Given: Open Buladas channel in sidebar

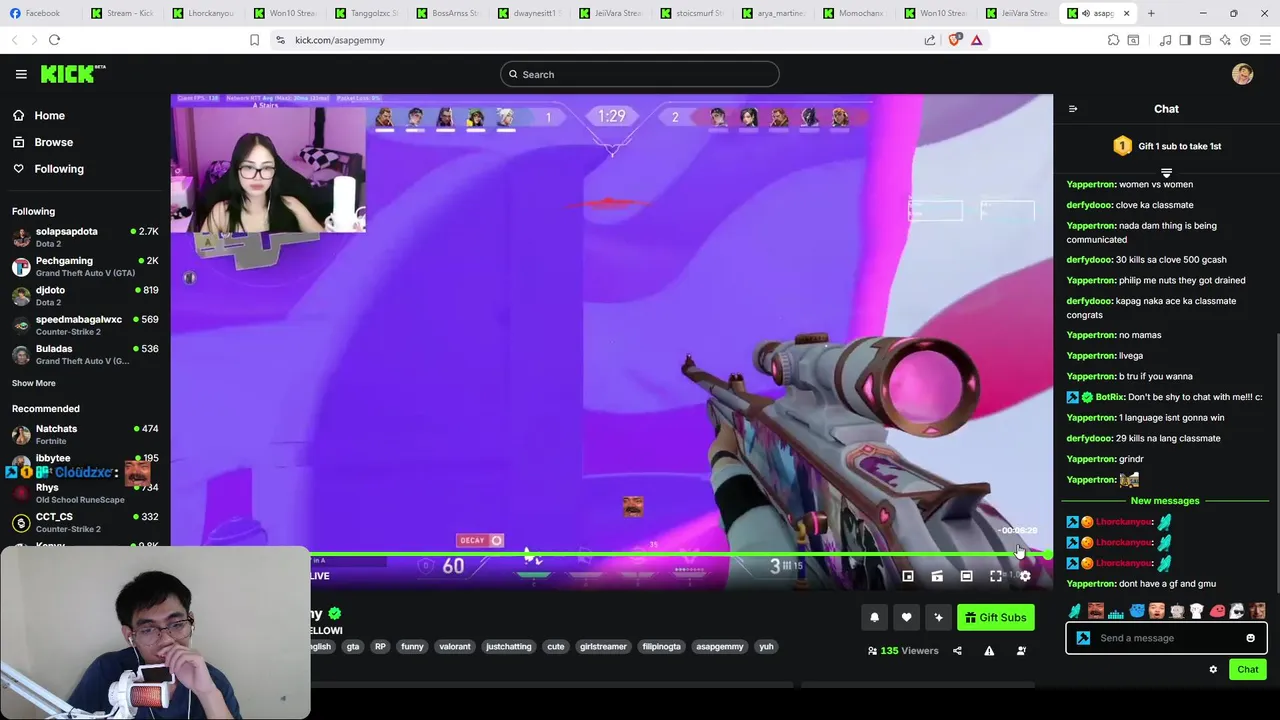Looking at the screenshot, I should 85,354.
